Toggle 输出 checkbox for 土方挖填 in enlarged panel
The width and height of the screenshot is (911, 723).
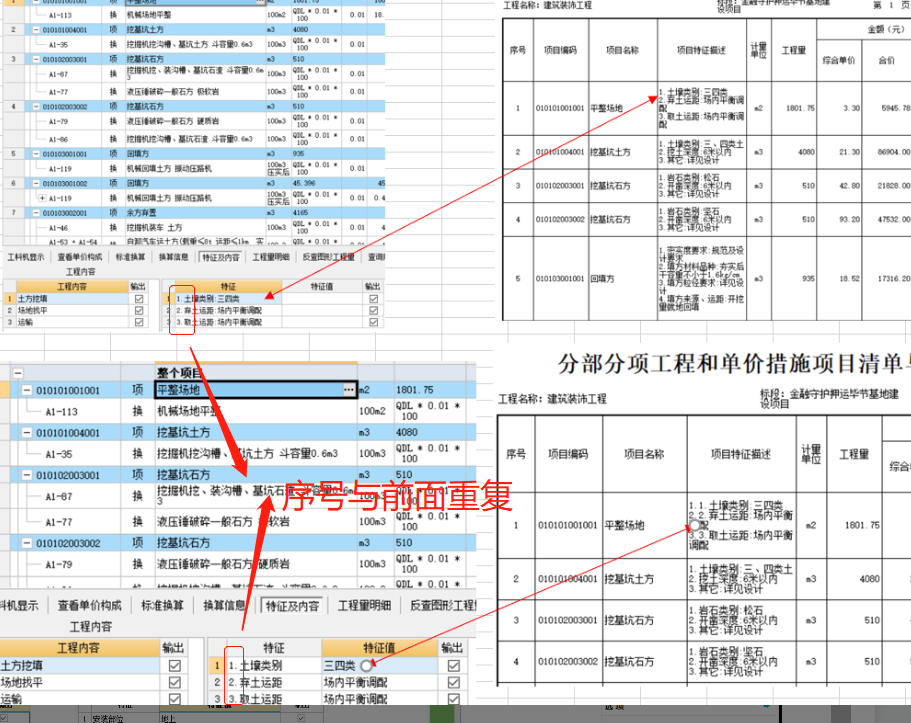coord(174,665)
